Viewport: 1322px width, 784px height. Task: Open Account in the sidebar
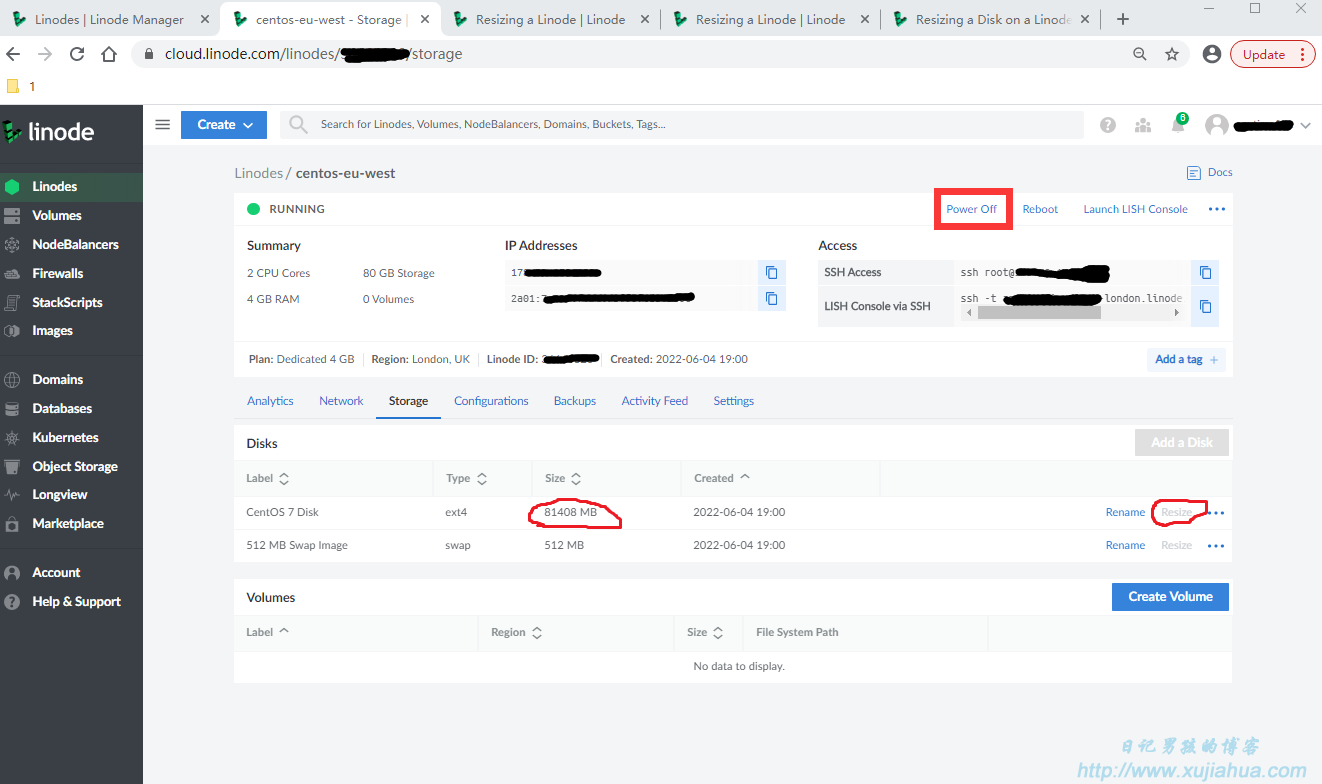pyautogui.click(x=71, y=572)
